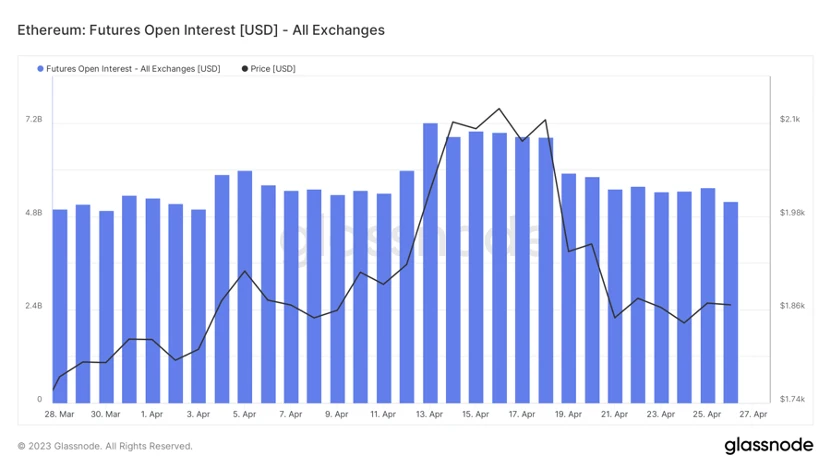
Task: Click the price line peak near 16. Apr
Action: 499,109
